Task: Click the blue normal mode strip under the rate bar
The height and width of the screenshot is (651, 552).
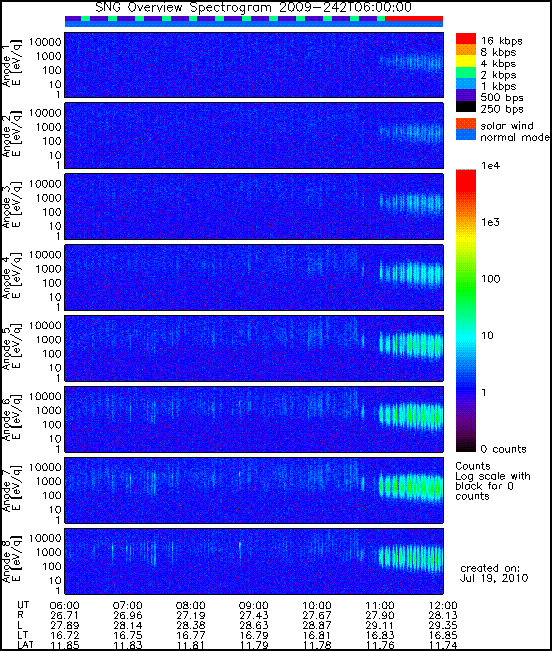Action: [x=254, y=24]
